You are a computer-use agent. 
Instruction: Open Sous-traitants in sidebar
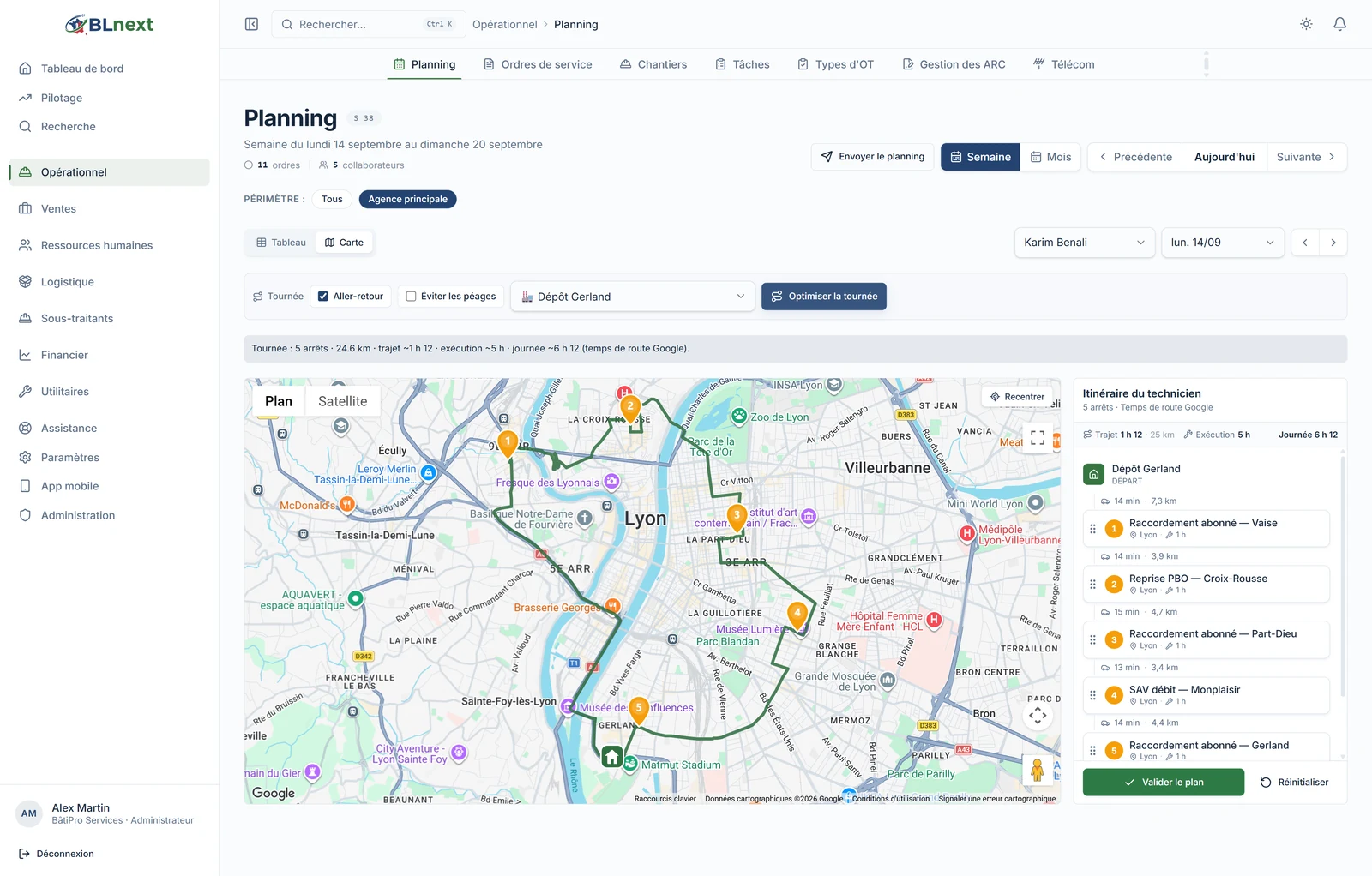[109, 319]
